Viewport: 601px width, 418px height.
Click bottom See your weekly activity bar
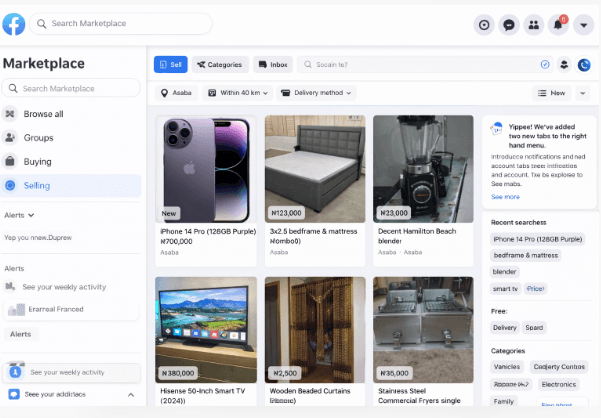coord(72,372)
